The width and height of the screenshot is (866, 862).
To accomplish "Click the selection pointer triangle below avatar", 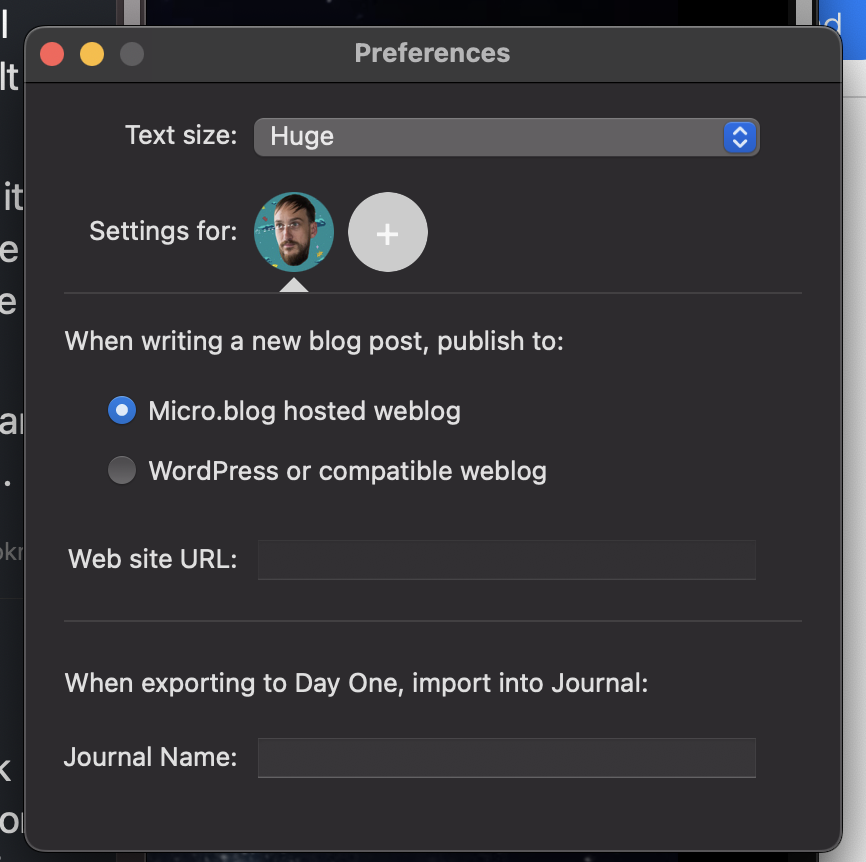I will 293,285.
